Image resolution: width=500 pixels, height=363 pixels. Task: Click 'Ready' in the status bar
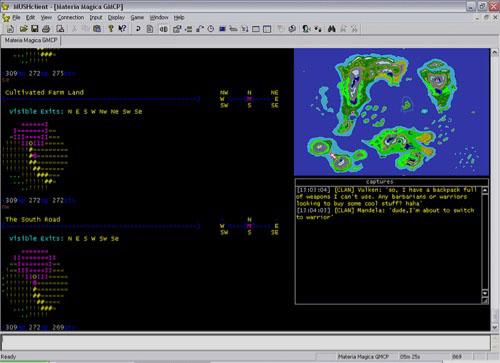pos(8,357)
